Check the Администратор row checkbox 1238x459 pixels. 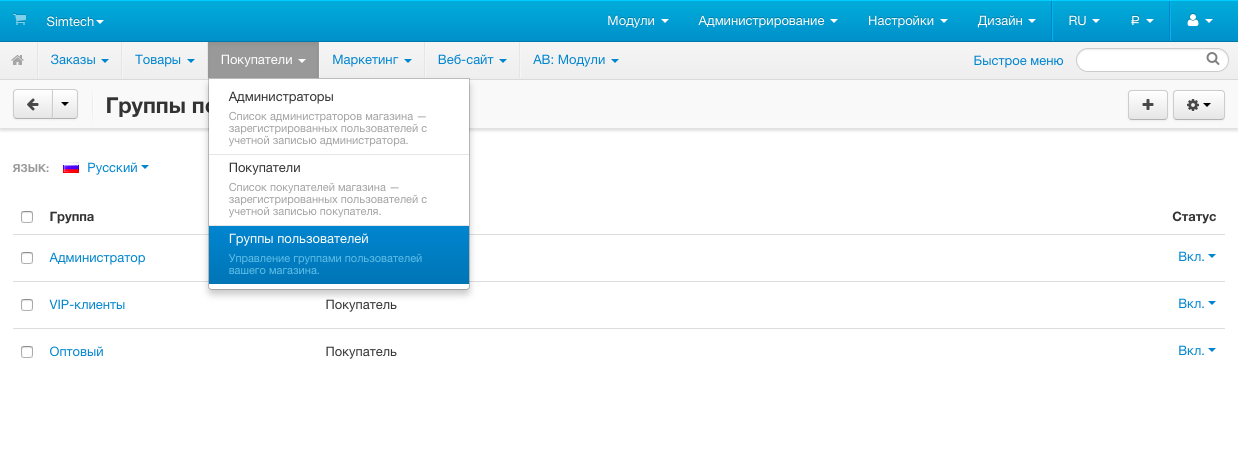coord(27,258)
